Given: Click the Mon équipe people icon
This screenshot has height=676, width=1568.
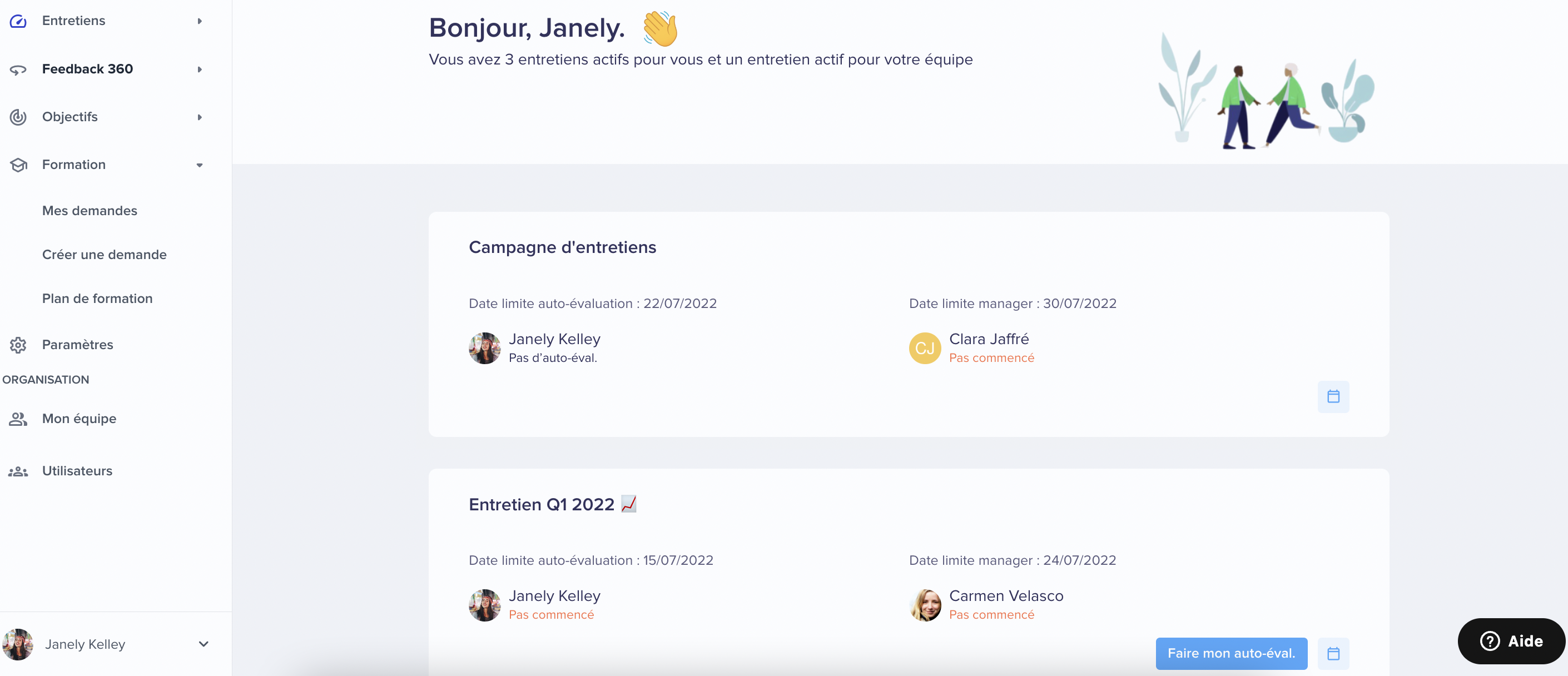Looking at the screenshot, I should pyautogui.click(x=18, y=419).
